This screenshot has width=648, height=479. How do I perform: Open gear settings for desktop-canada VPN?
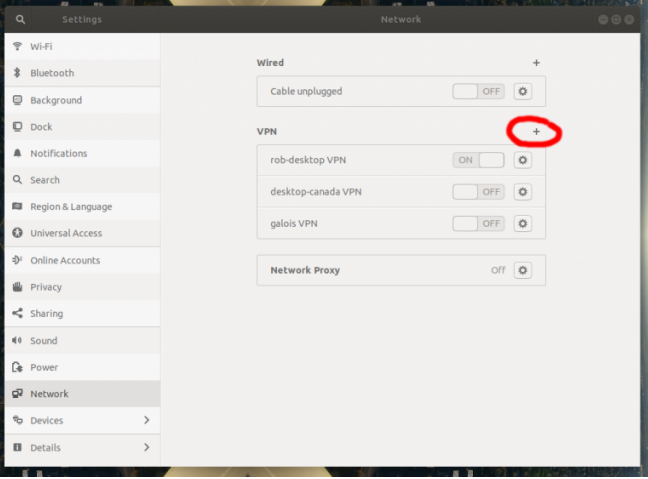pyautogui.click(x=522, y=192)
